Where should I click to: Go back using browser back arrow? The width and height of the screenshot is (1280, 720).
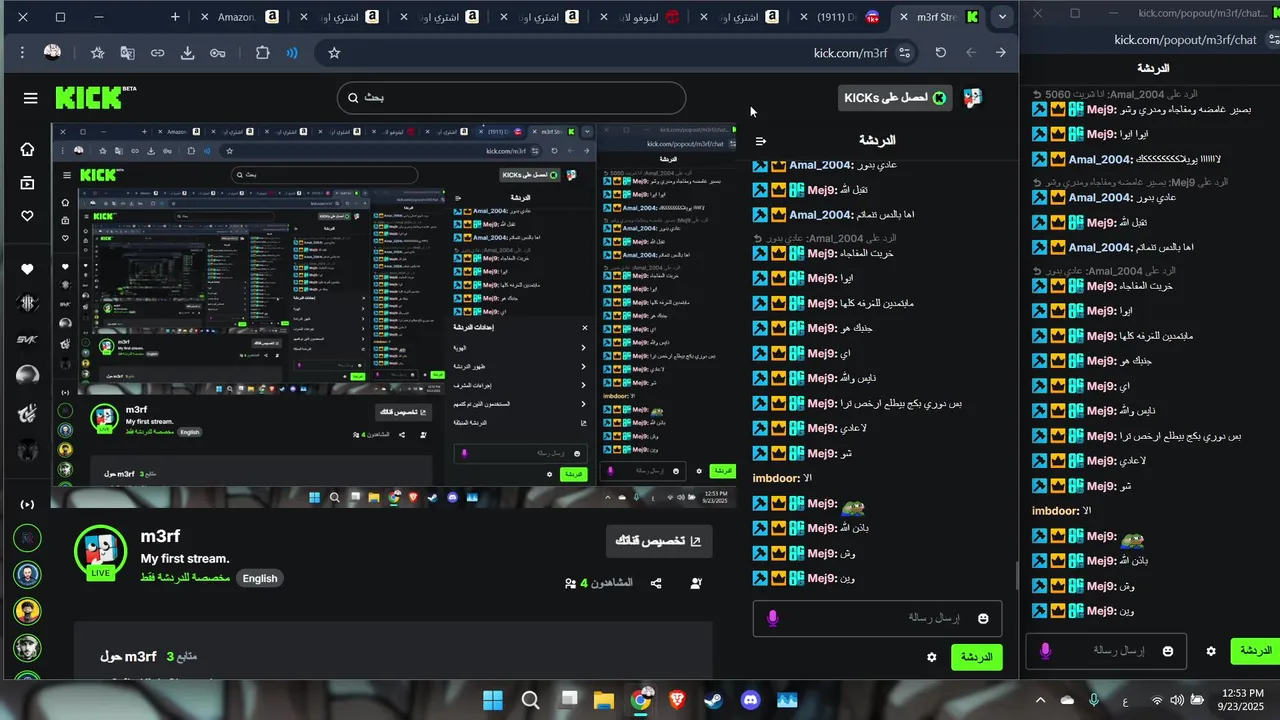pyautogui.click(x=1000, y=53)
